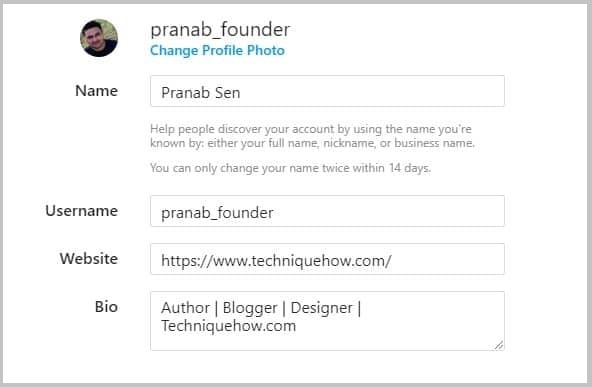
Task: Focus the Name input field
Action: [x=327, y=91]
